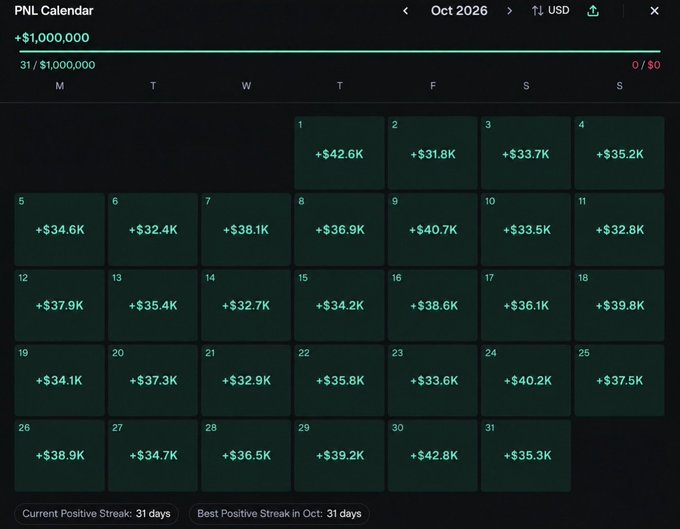Open day 26 cell showing +$38.9K
The height and width of the screenshot is (529, 680).
click(x=59, y=455)
